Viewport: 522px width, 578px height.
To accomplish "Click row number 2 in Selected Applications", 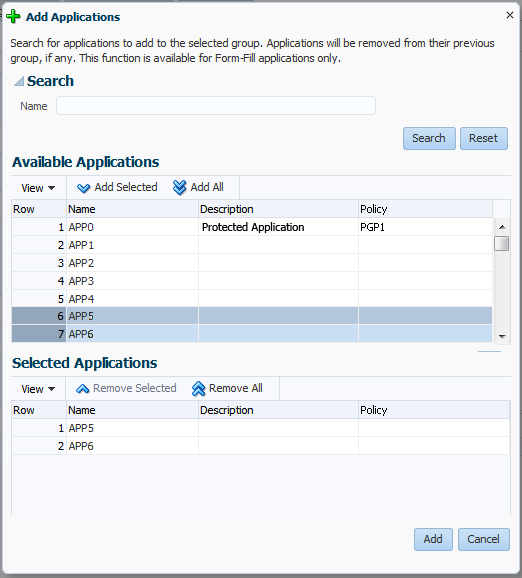I will [39, 446].
